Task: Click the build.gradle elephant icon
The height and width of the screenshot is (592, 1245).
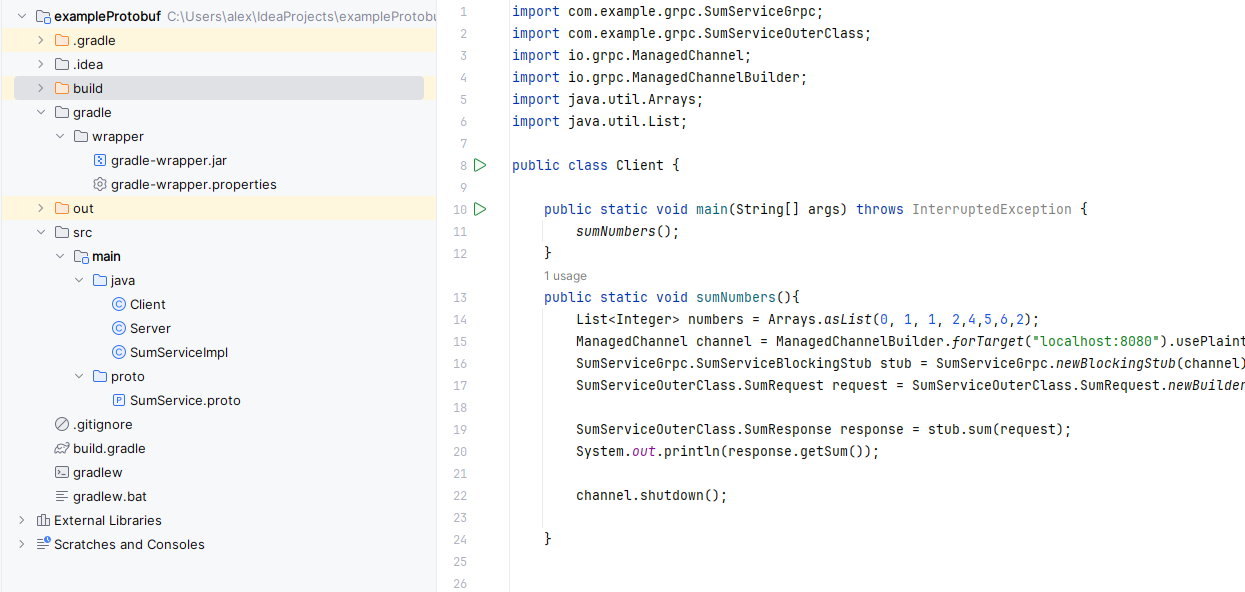Action: click(62, 449)
